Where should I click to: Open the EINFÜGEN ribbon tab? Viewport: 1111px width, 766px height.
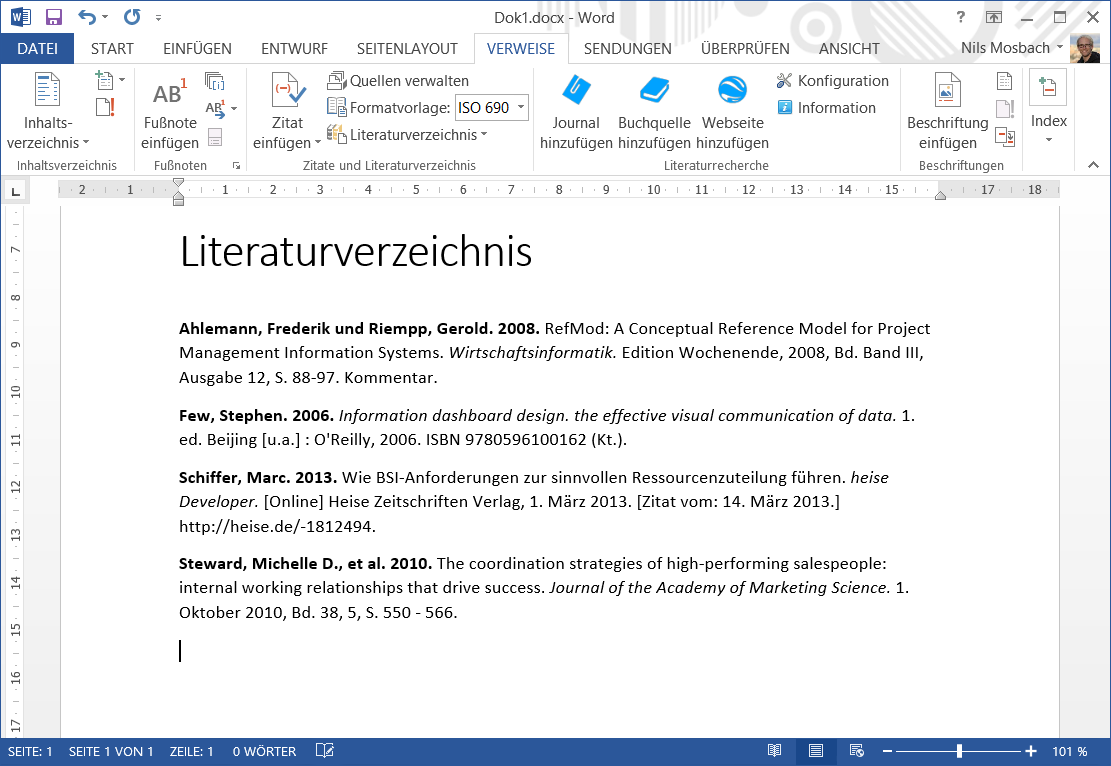pos(197,48)
